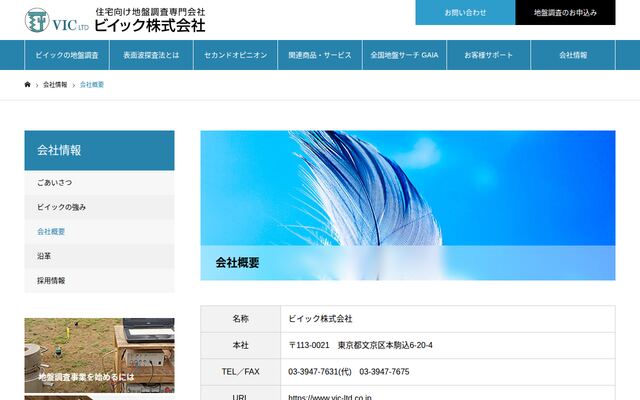640x400 pixels.
Task: Open 関連商品・サービス menu
Action: click(320, 55)
